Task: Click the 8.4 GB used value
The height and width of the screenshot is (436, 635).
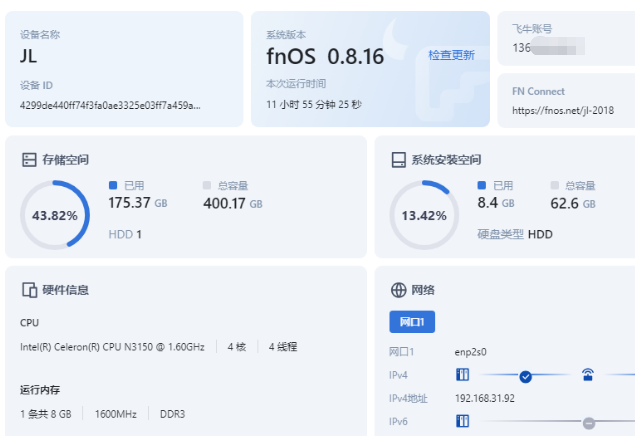Action: coord(496,203)
